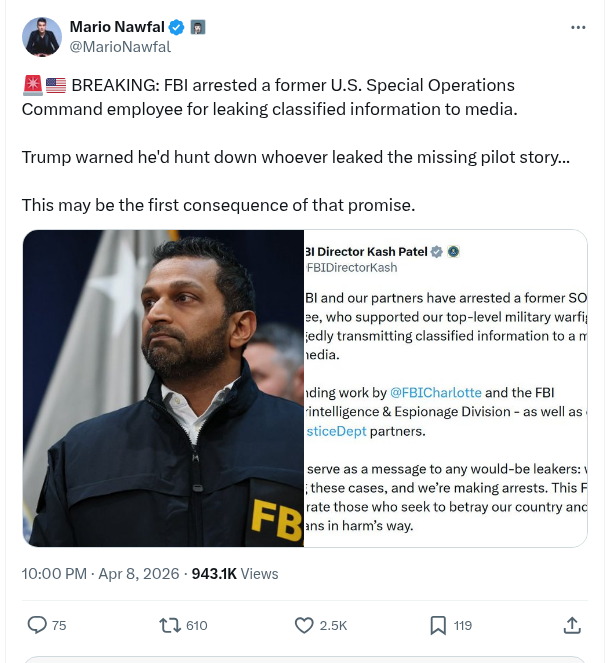The height and width of the screenshot is (663, 608).
Task: Click Mario Nawfal's blue verified badge
Action: tap(176, 27)
